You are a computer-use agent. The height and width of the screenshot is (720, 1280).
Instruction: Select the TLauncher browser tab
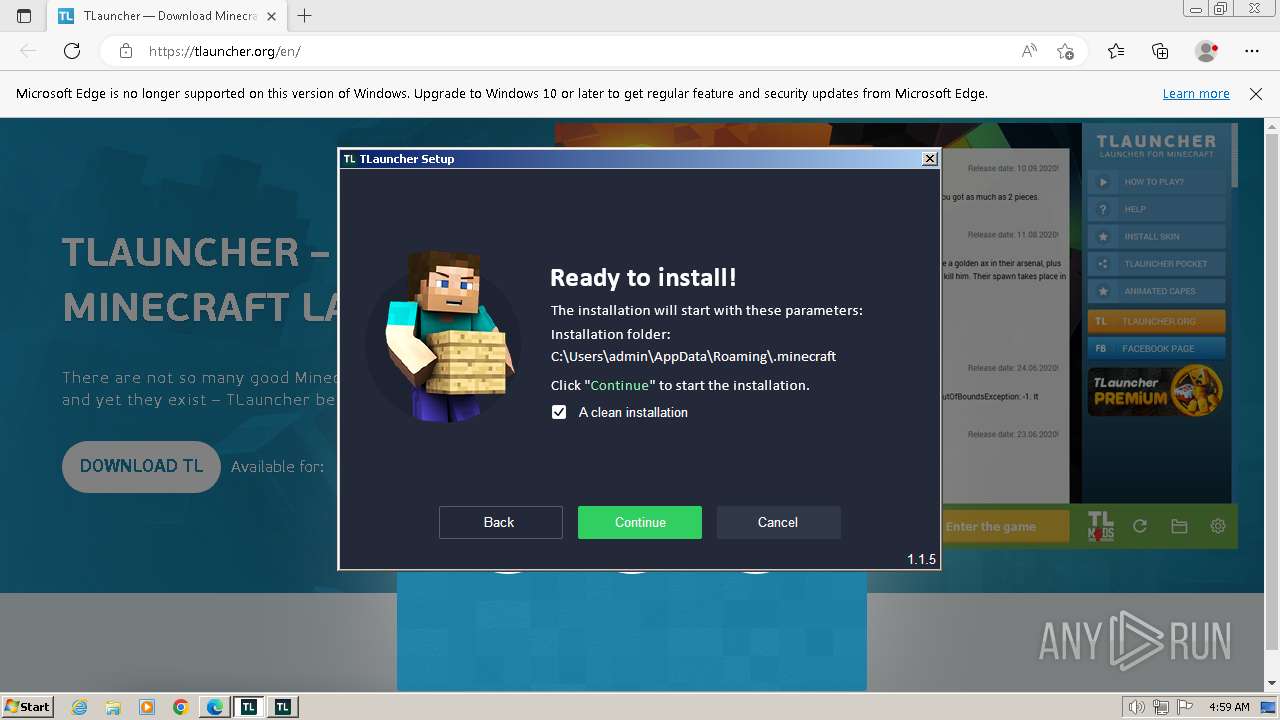pos(165,16)
